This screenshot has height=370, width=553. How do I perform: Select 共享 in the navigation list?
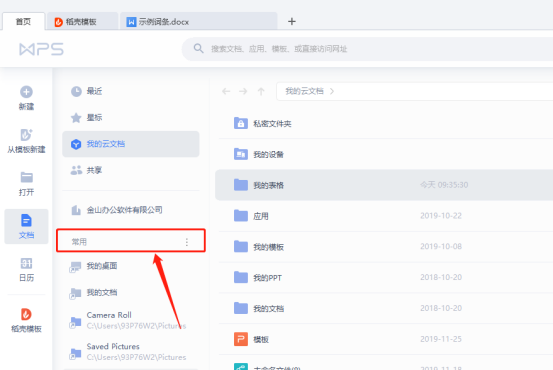131,170
